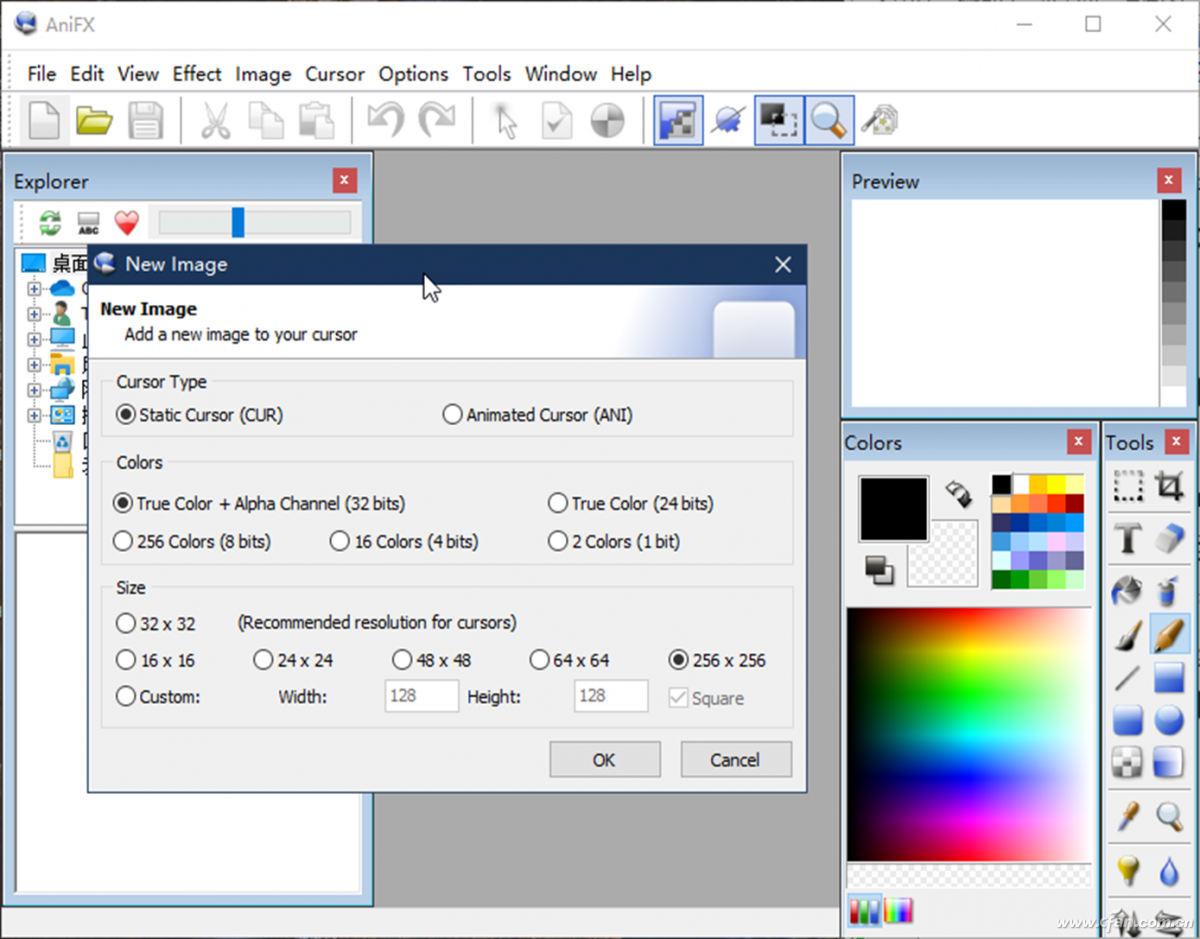Pick the Eraser tool
The width and height of the screenshot is (1200, 939).
(1169, 539)
